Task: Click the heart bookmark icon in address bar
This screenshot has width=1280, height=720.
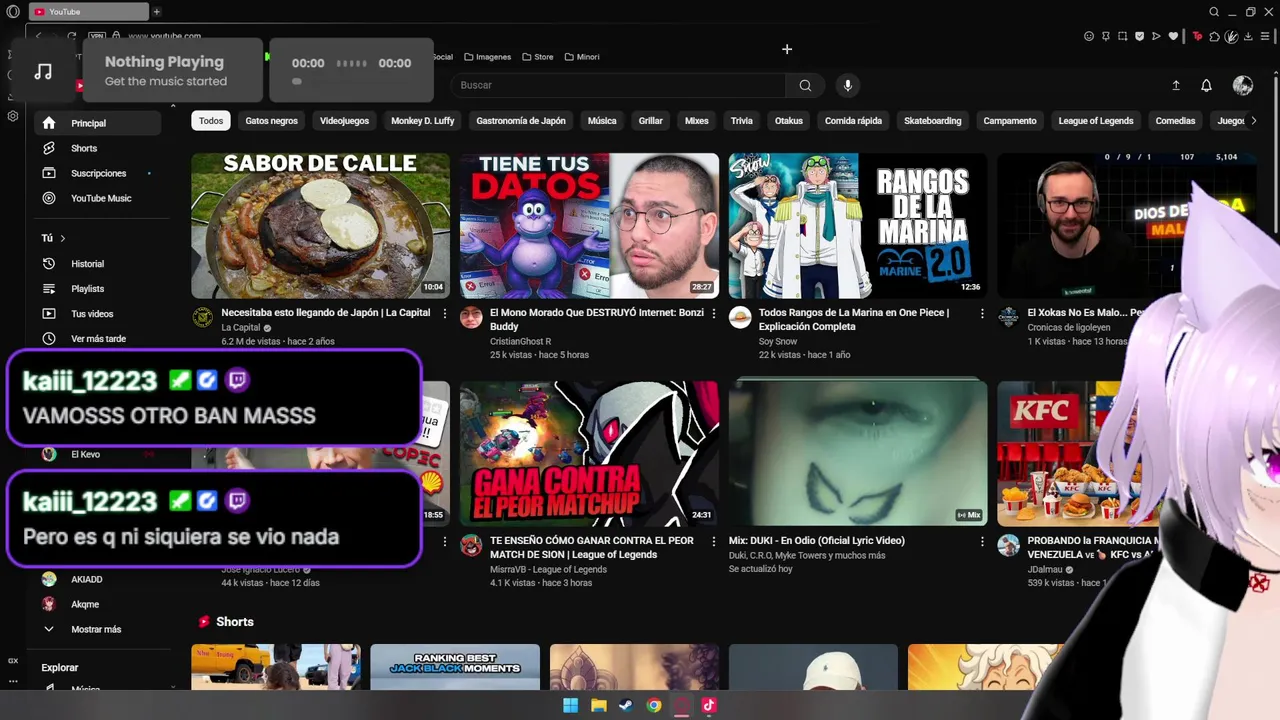Action: [x=1172, y=36]
